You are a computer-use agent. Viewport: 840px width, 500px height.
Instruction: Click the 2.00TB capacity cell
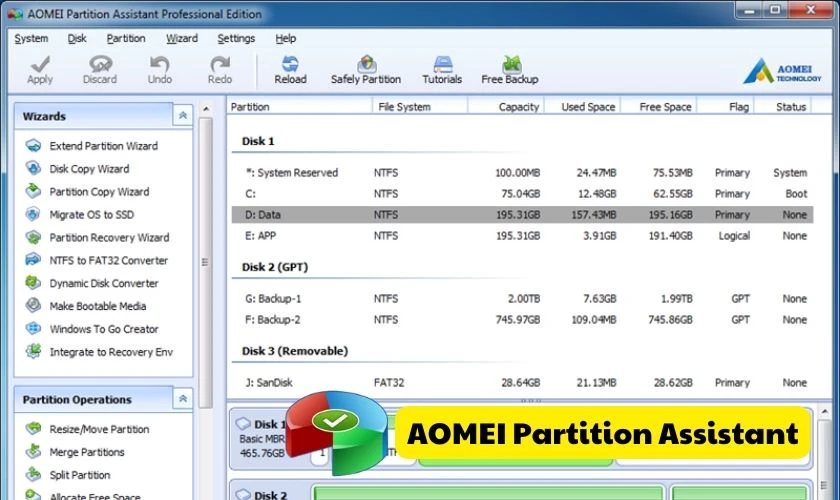point(524,298)
